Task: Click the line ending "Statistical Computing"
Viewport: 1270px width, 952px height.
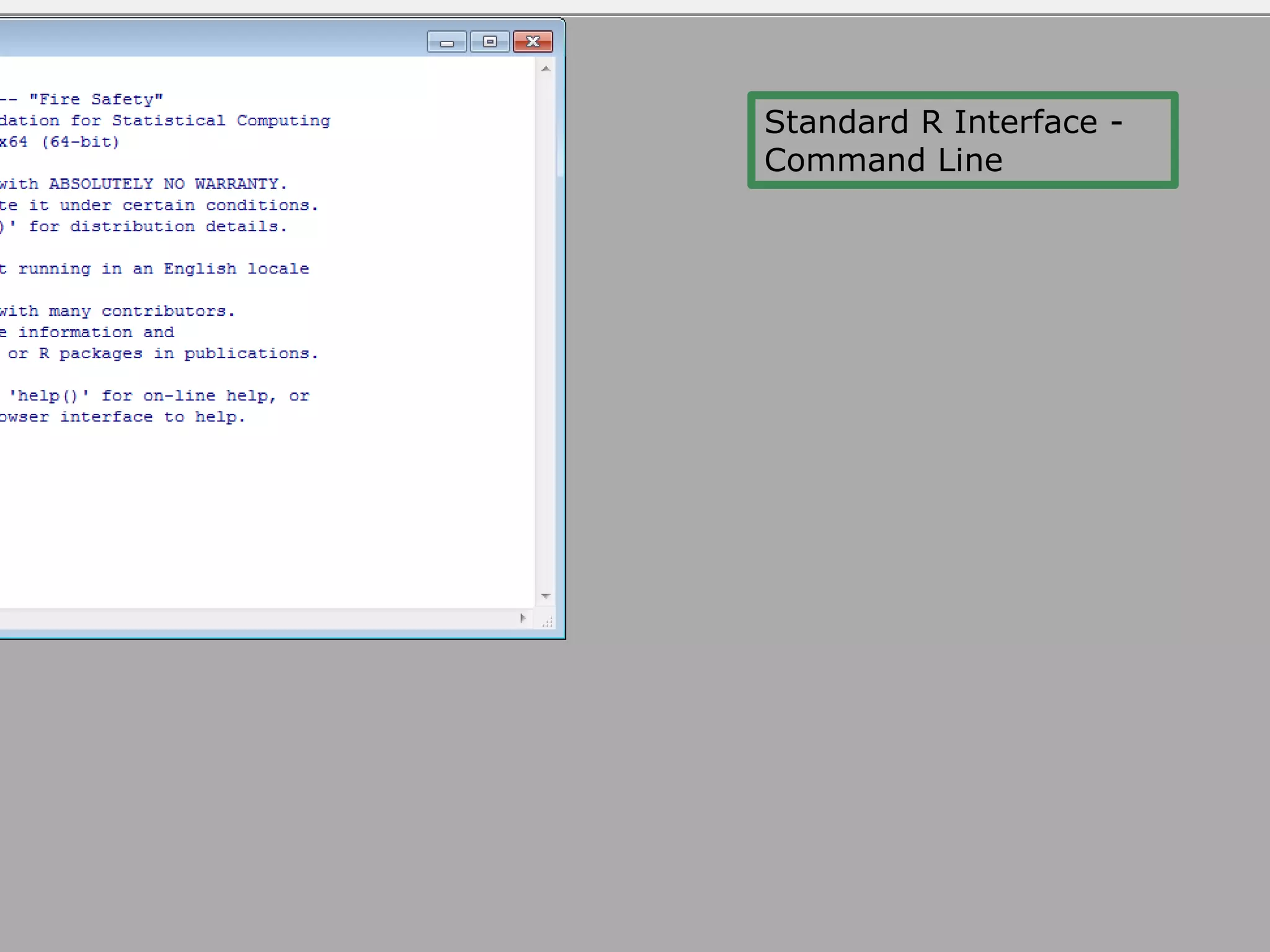Action: point(165,121)
